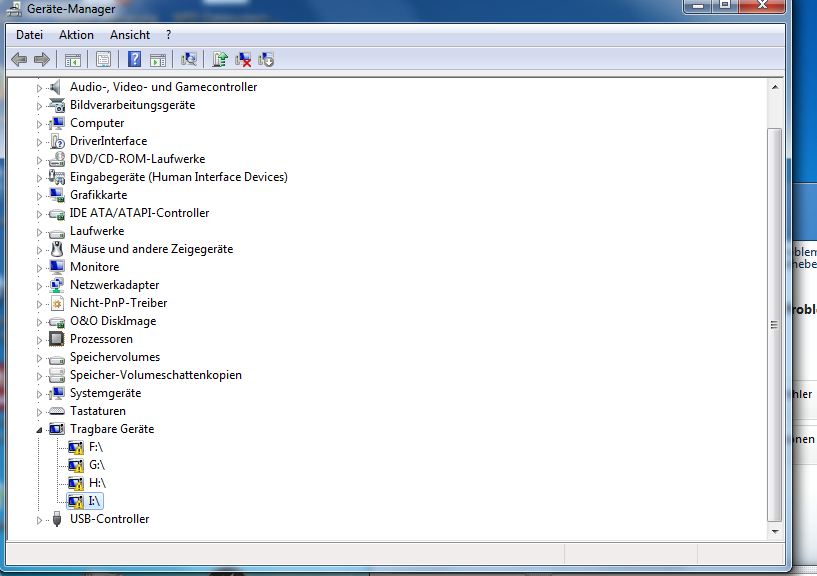The image size is (817, 576).
Task: Expand the Computer node
Action: tap(39, 124)
